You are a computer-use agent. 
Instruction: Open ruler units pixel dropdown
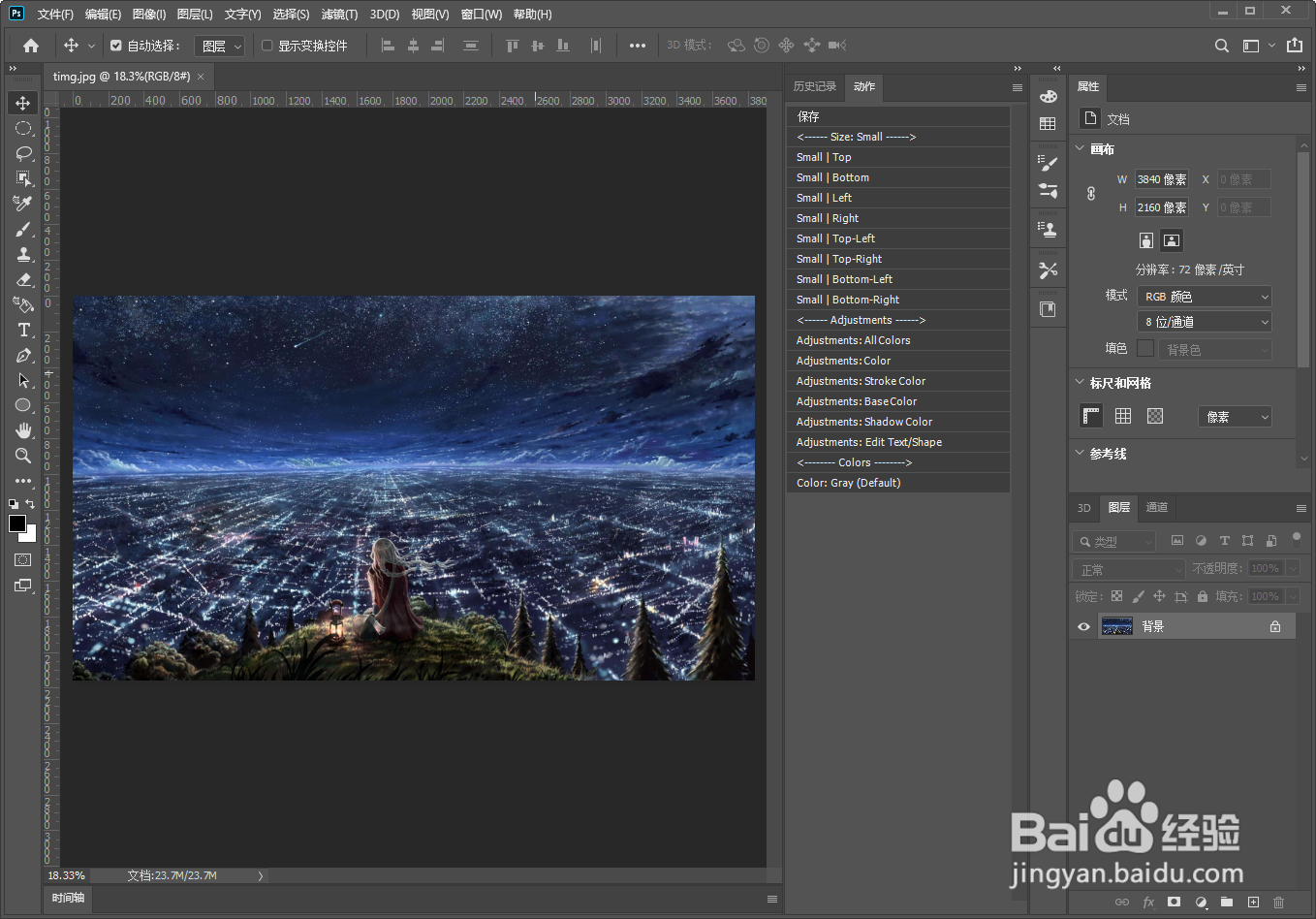(1235, 417)
